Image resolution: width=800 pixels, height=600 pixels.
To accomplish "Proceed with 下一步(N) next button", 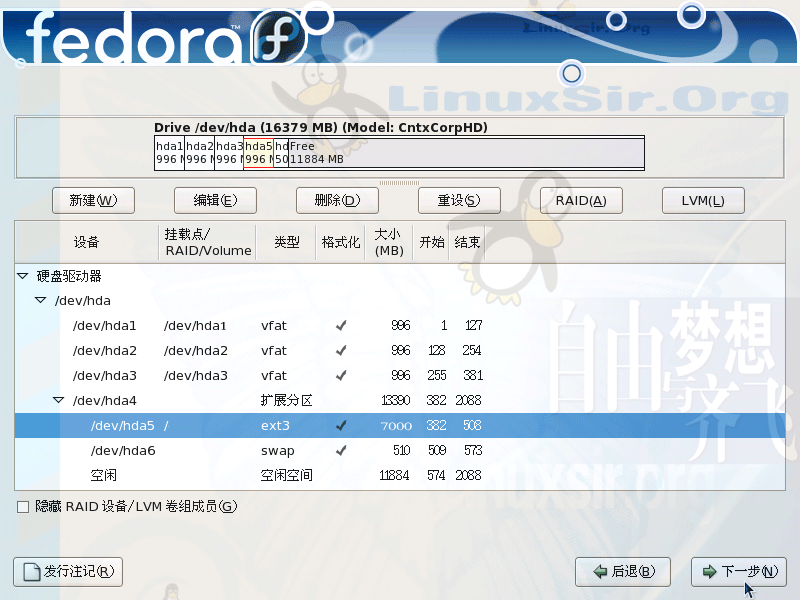I will click(739, 571).
